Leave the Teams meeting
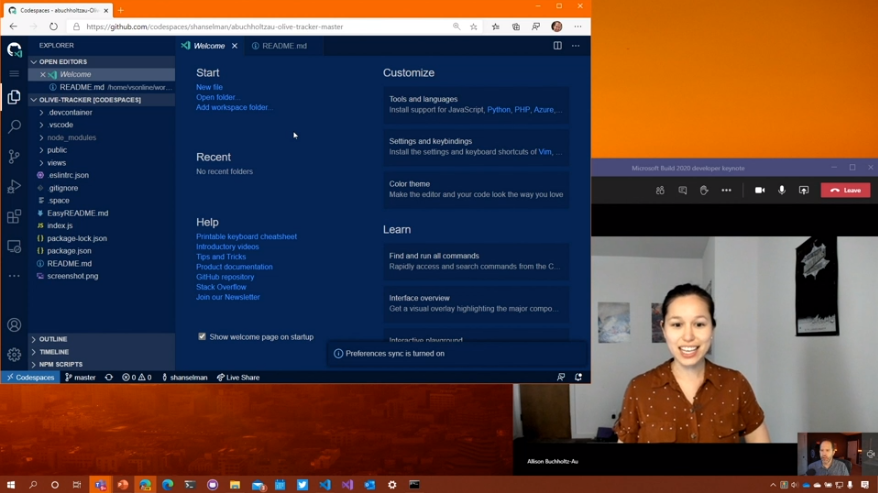The image size is (878, 493). (845, 190)
